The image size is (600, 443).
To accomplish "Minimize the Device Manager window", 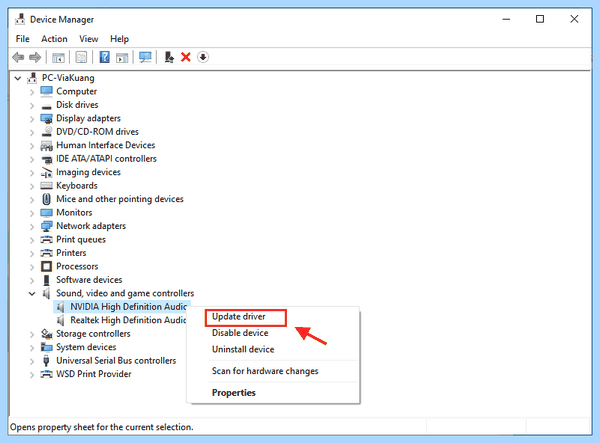I will 506,19.
